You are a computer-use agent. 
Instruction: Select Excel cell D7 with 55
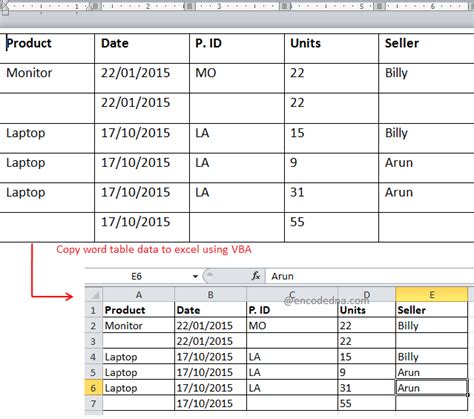click(x=367, y=403)
